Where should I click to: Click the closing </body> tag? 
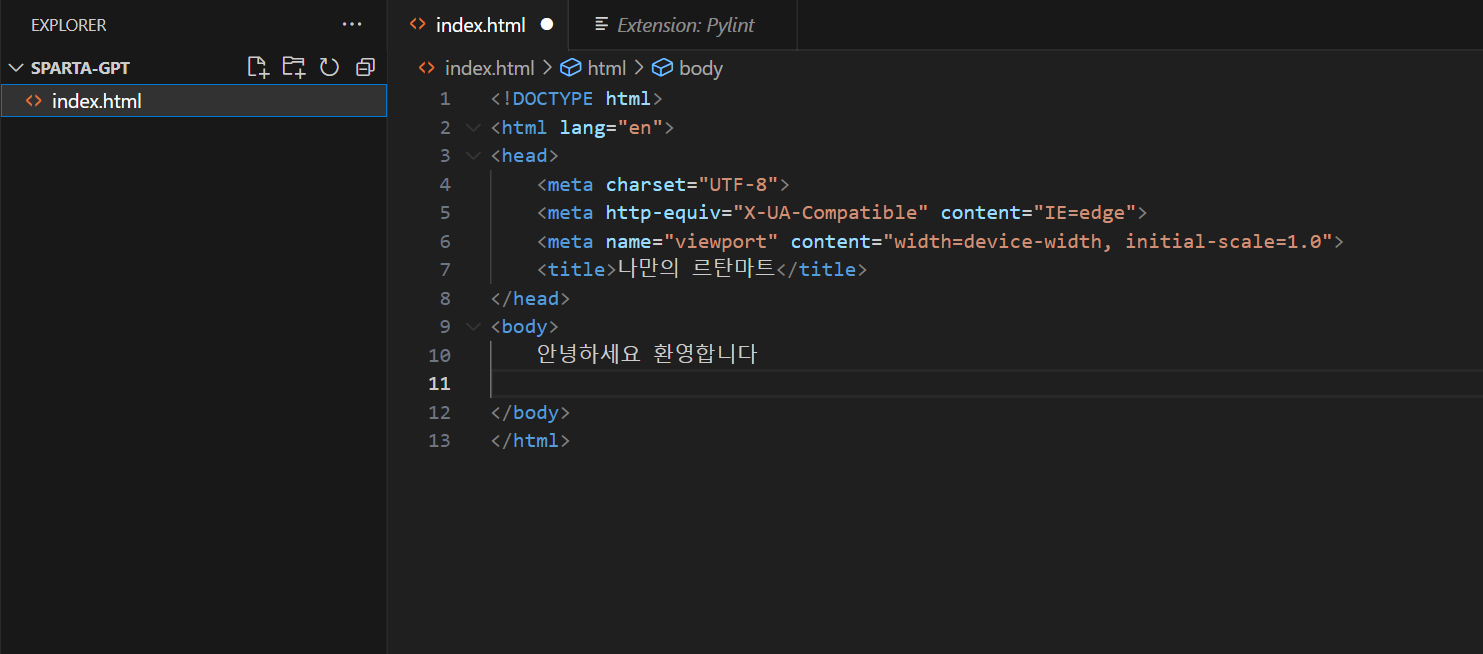pos(531,413)
